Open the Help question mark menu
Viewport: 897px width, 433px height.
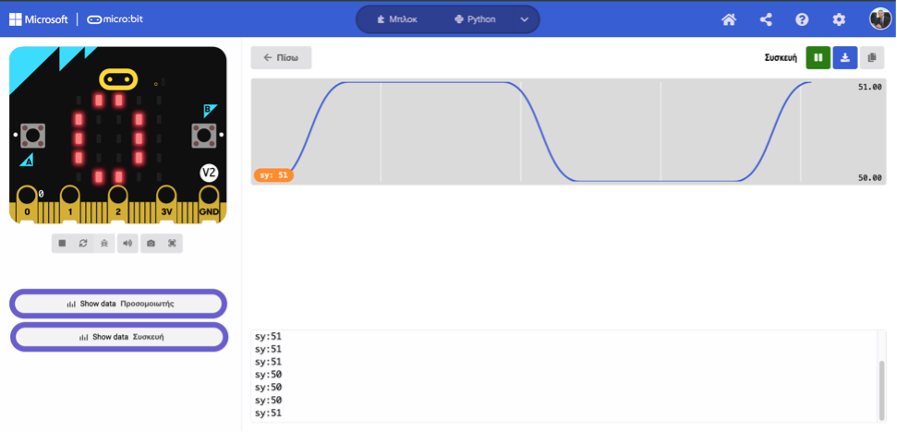click(802, 19)
